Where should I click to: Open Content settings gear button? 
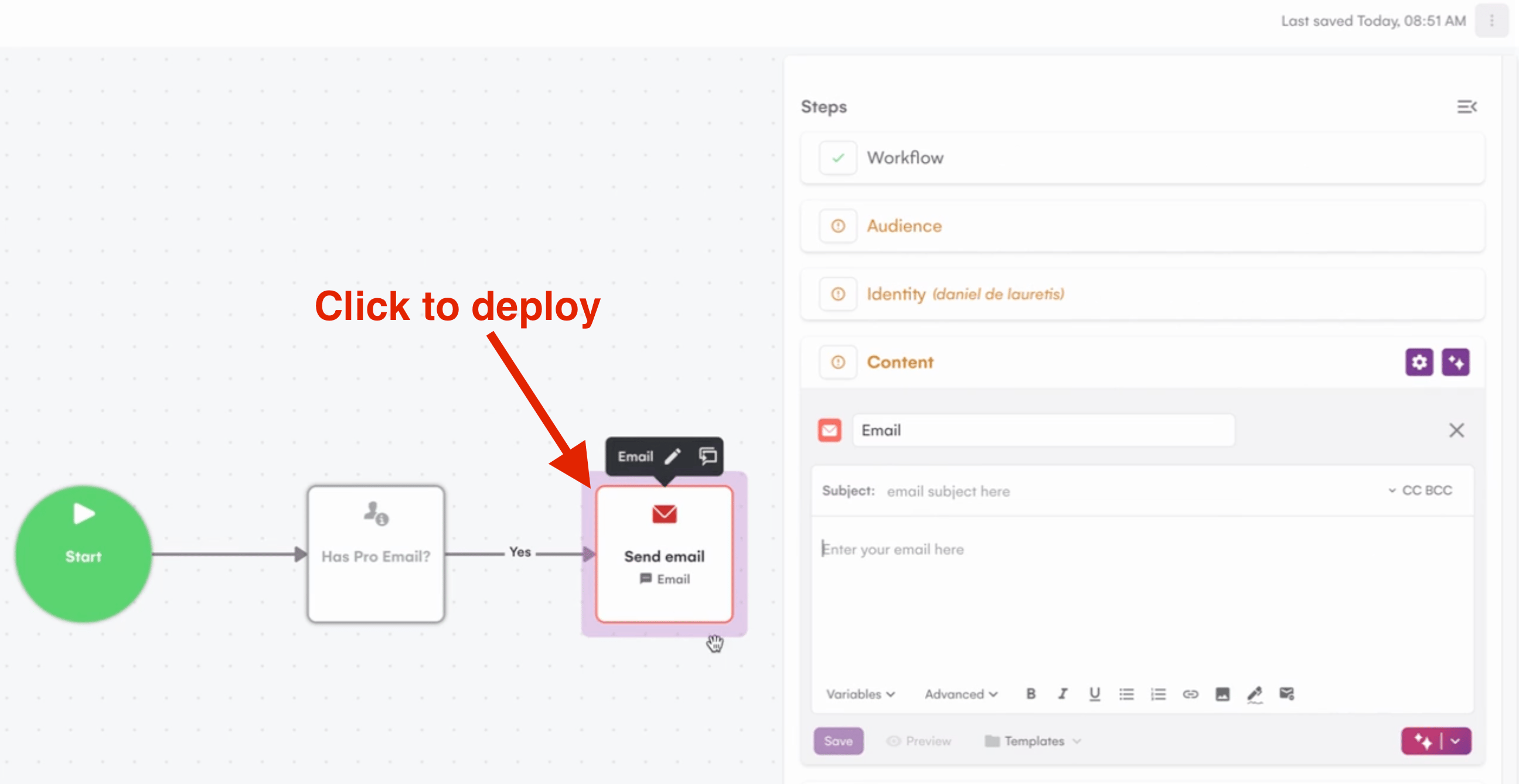1419,362
